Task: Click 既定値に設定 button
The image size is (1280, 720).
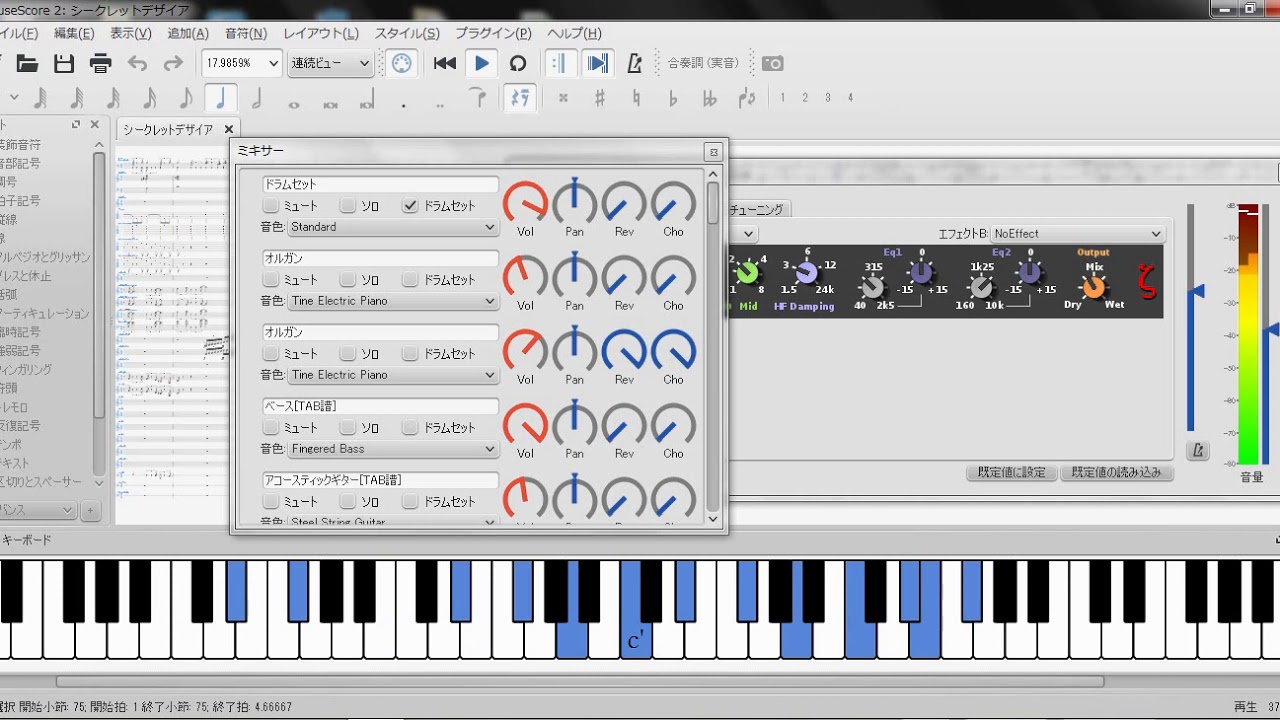Action: pos(1011,472)
